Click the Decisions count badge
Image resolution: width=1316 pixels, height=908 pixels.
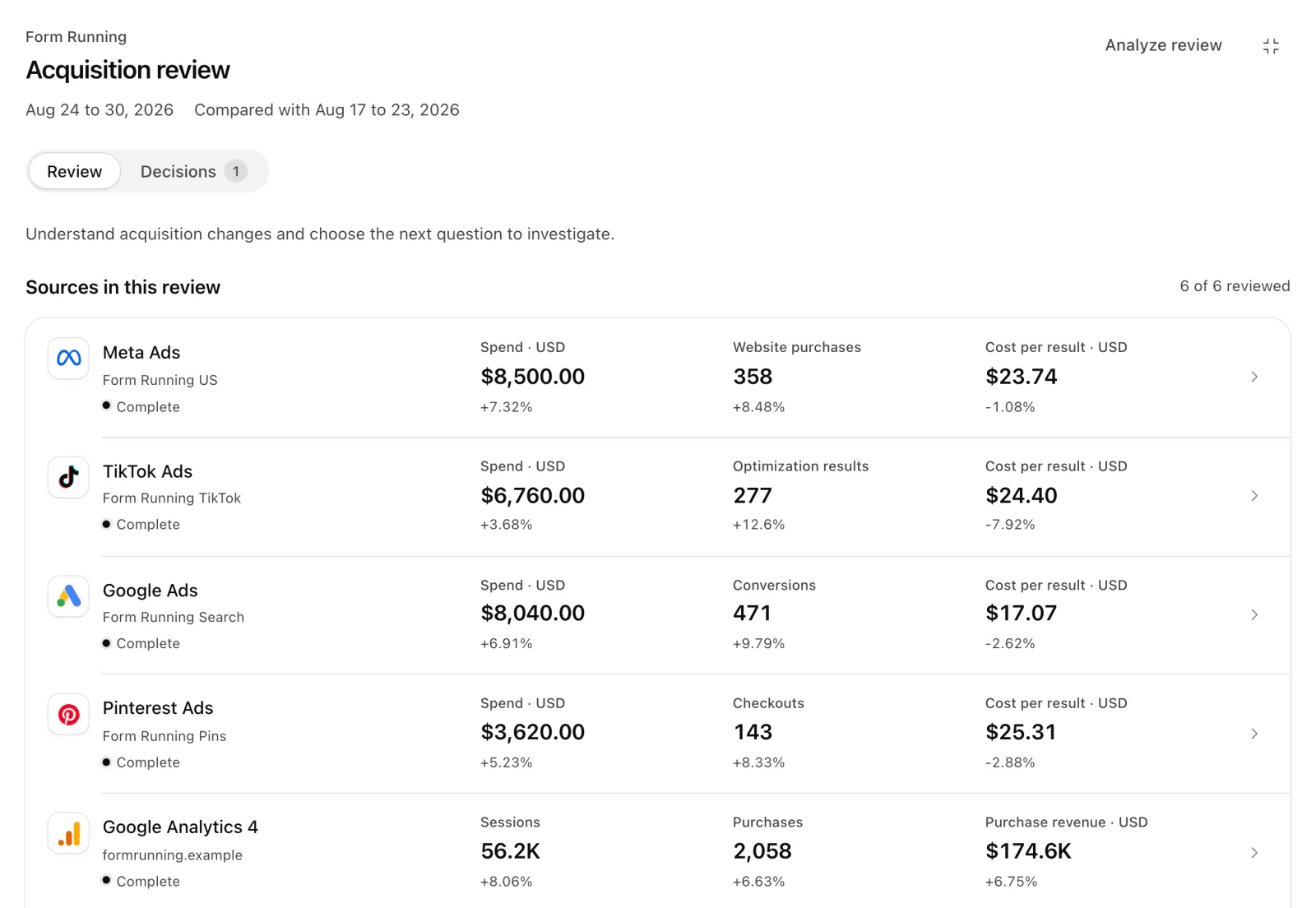(x=236, y=171)
